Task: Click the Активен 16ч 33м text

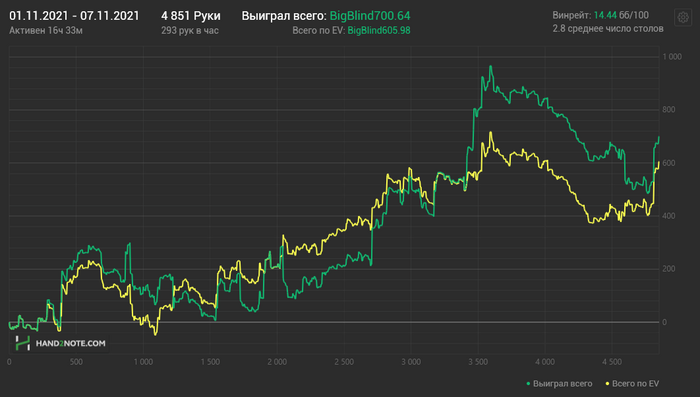Action: tap(46, 30)
